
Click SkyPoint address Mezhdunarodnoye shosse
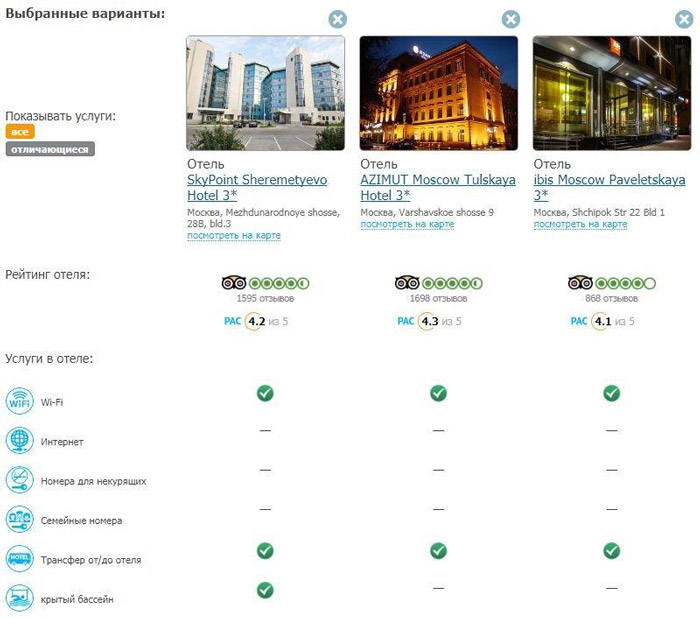(x=263, y=218)
